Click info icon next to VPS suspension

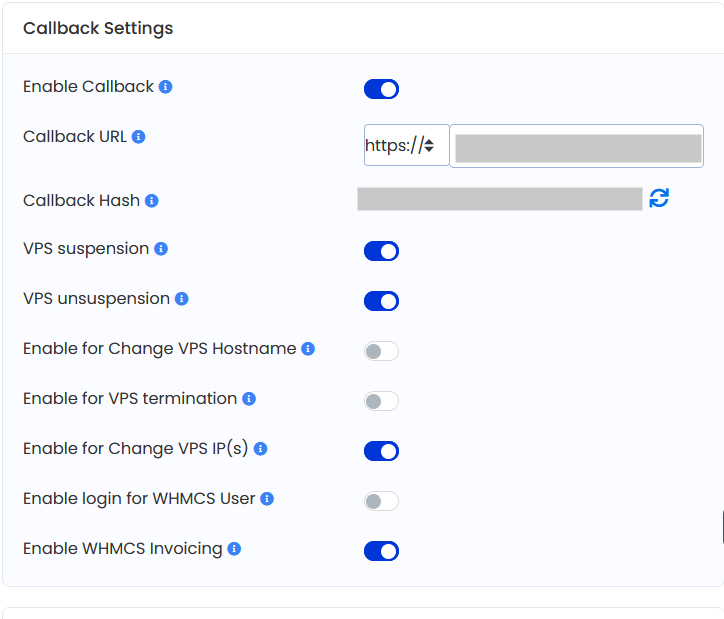(x=161, y=249)
